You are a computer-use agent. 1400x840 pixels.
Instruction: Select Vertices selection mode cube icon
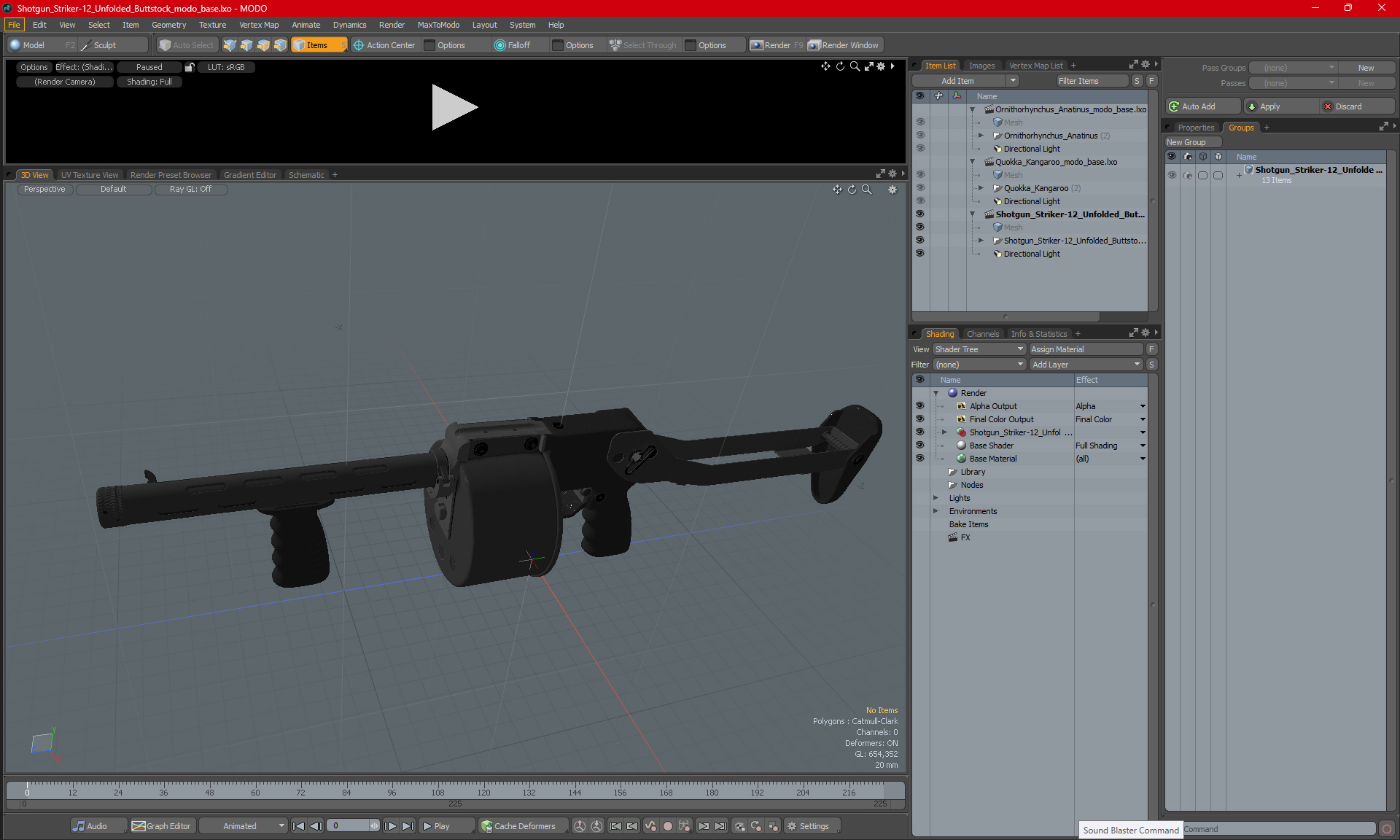[x=230, y=45]
